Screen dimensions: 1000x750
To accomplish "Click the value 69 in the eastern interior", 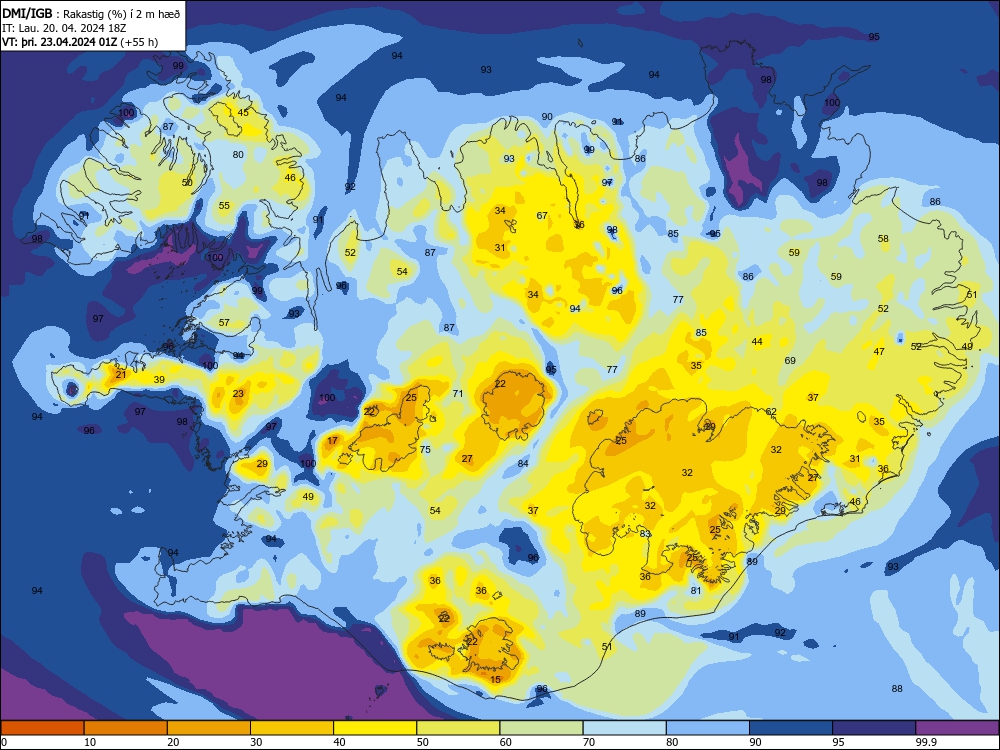I will pyautogui.click(x=790, y=360).
